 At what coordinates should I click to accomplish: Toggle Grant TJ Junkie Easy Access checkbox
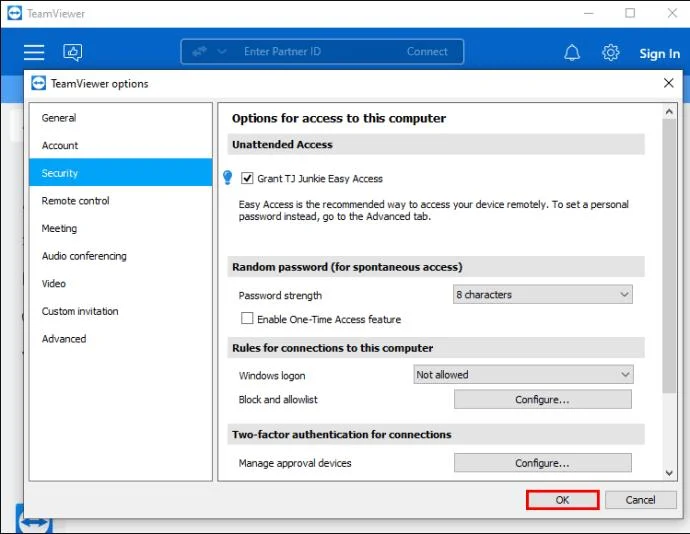coord(247,178)
